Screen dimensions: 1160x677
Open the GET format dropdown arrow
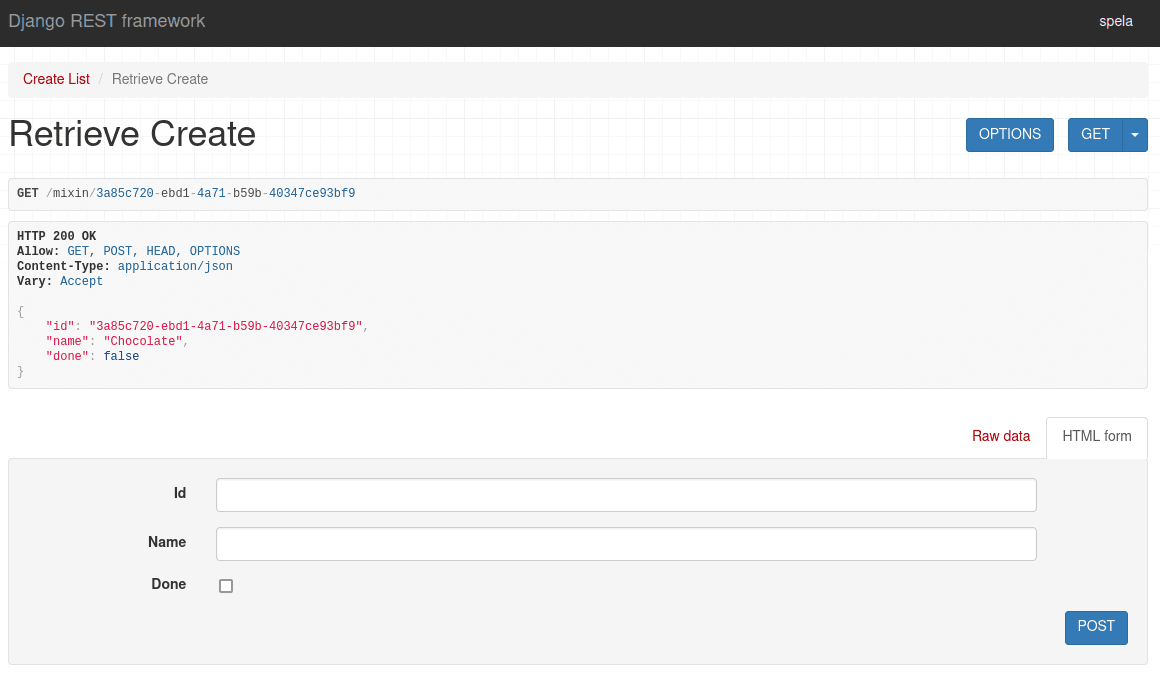tap(1135, 135)
